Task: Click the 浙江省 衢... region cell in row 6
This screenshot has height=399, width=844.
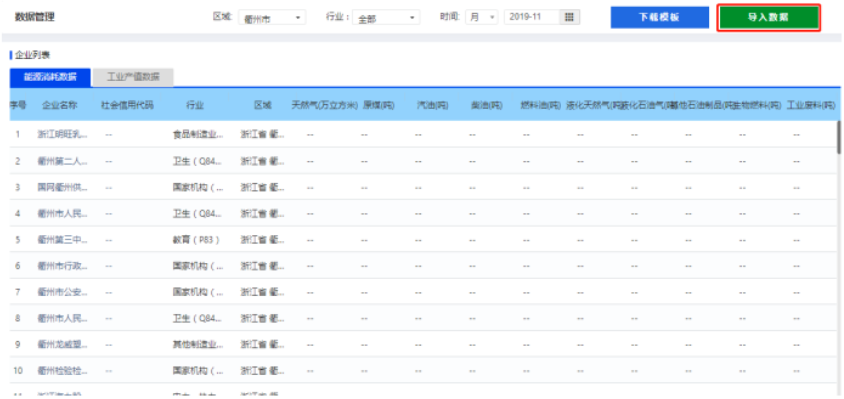Action: point(263,265)
